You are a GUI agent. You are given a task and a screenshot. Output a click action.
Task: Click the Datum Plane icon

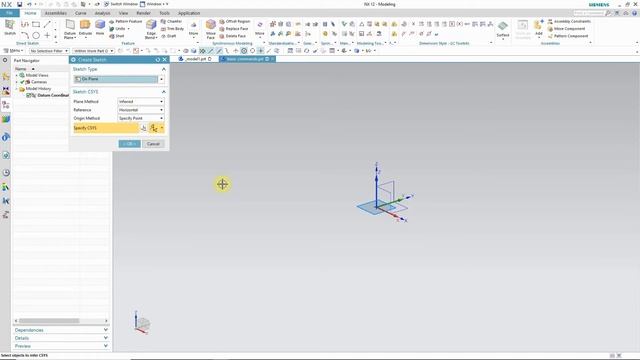pos(70,25)
